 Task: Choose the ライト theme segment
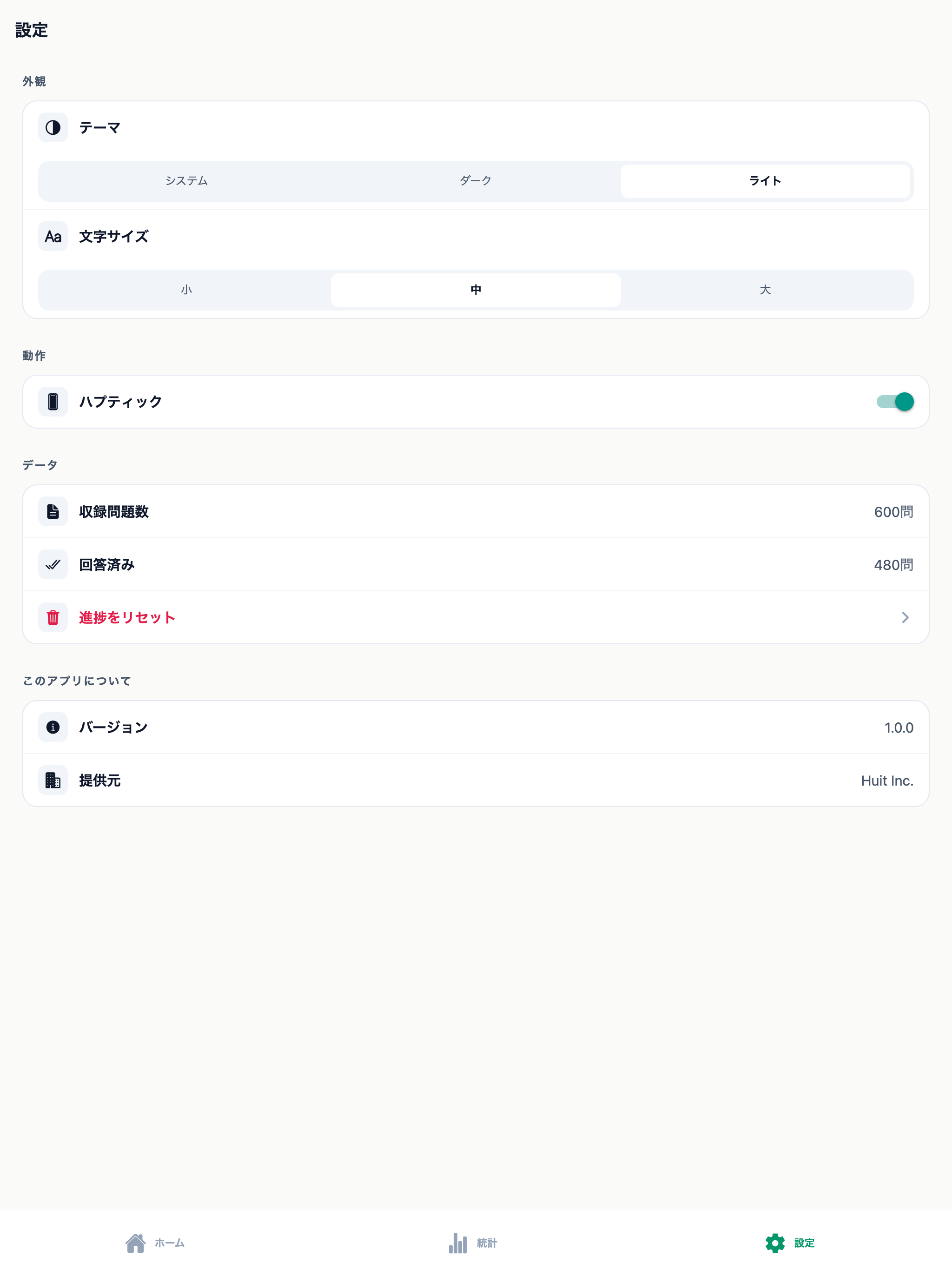pyautogui.click(x=766, y=181)
